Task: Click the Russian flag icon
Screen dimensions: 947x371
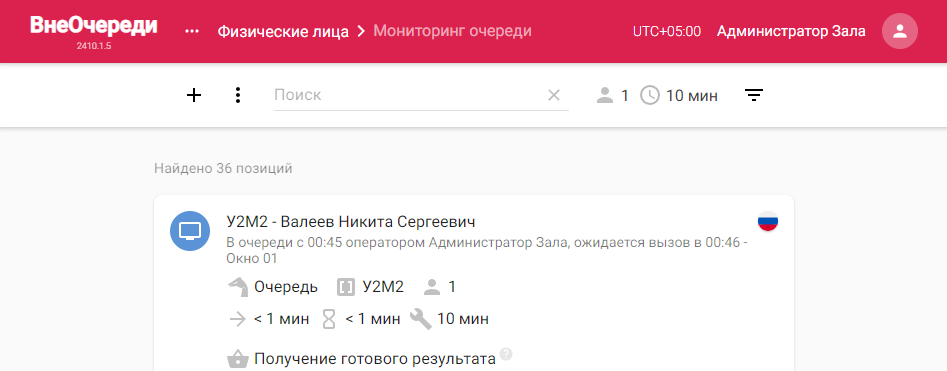Action: (768, 222)
